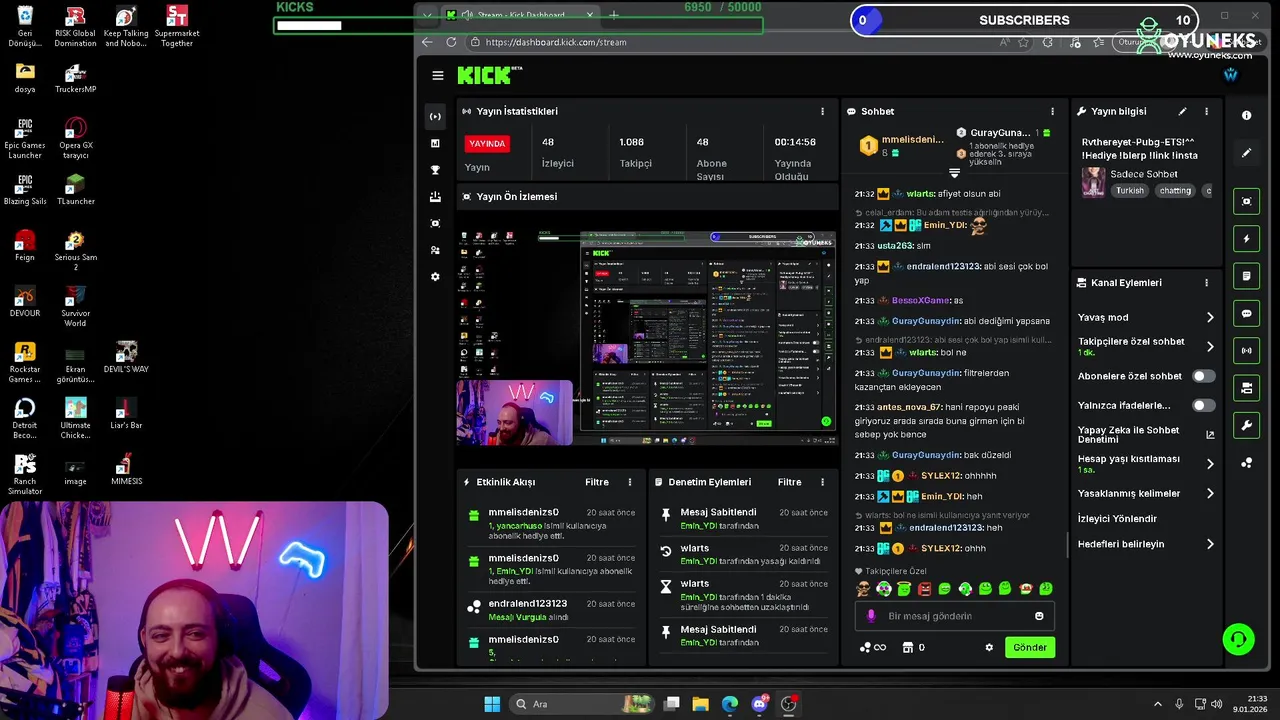Image resolution: width=1280 pixels, height=720 pixels.
Task: Open the green headset support button
Action: point(1238,639)
